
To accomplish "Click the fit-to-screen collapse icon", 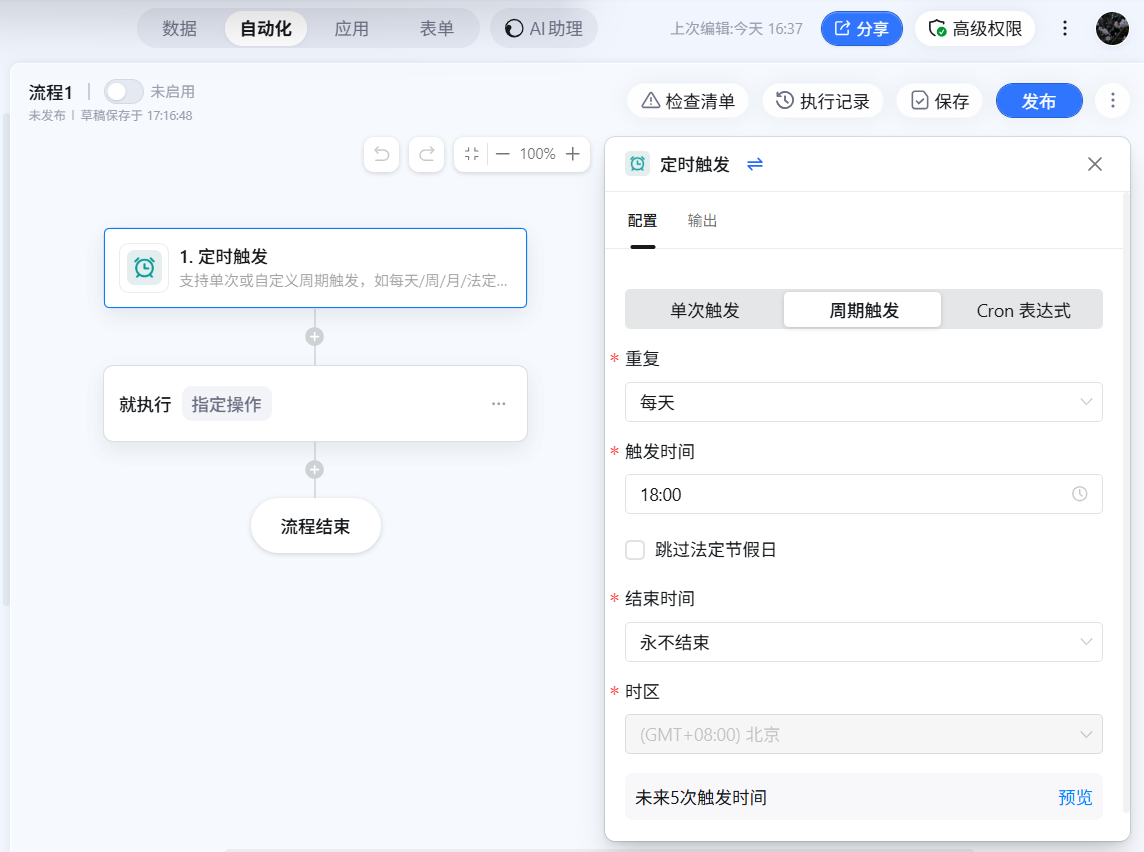I will [472, 154].
